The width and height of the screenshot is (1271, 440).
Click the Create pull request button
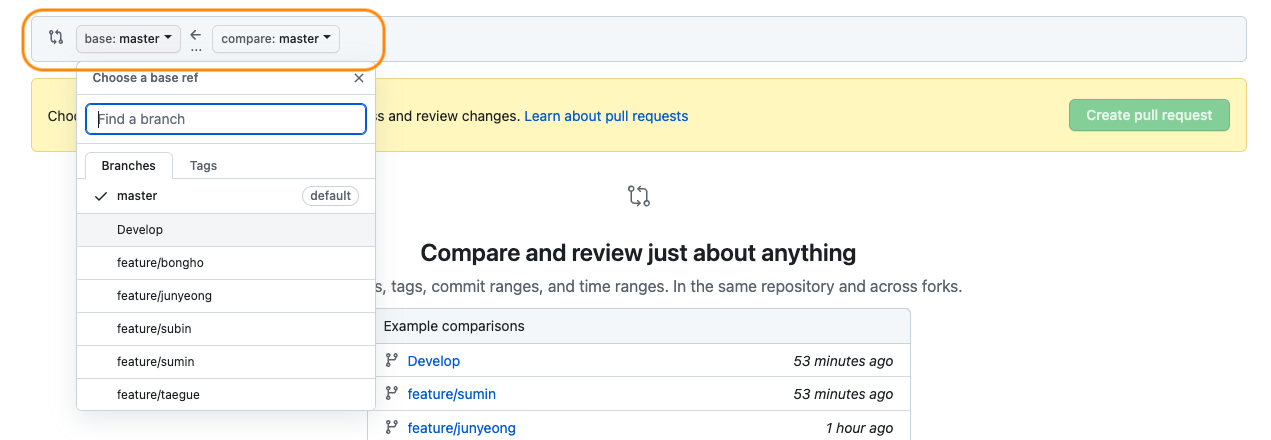(x=1149, y=115)
